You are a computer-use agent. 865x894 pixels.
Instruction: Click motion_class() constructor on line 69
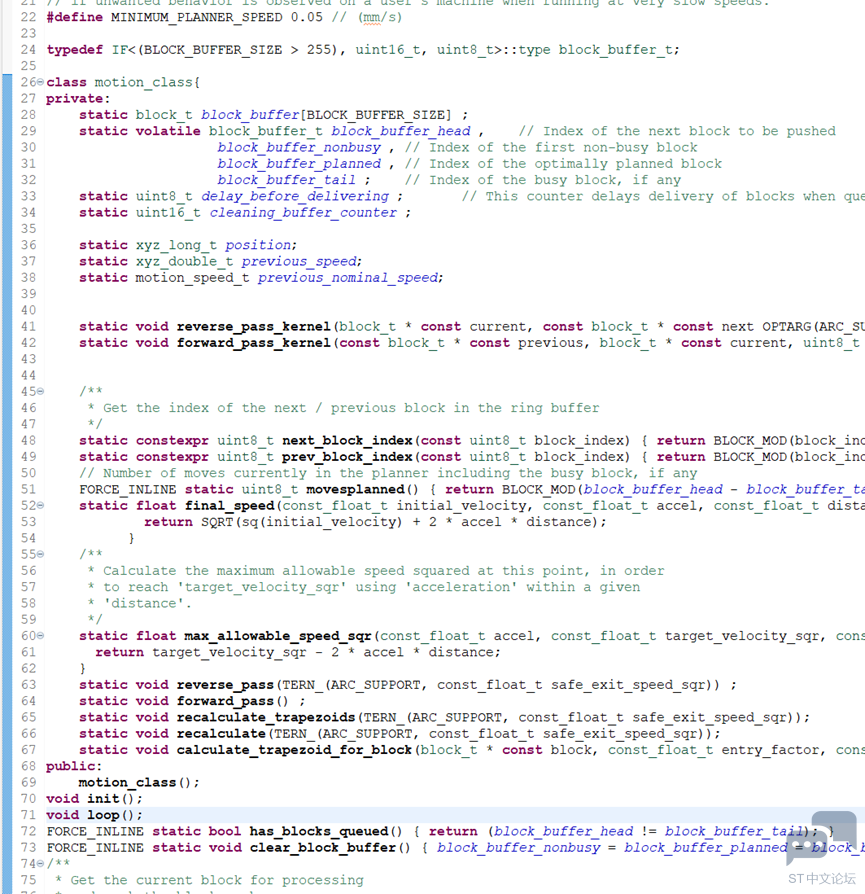click(x=139, y=782)
